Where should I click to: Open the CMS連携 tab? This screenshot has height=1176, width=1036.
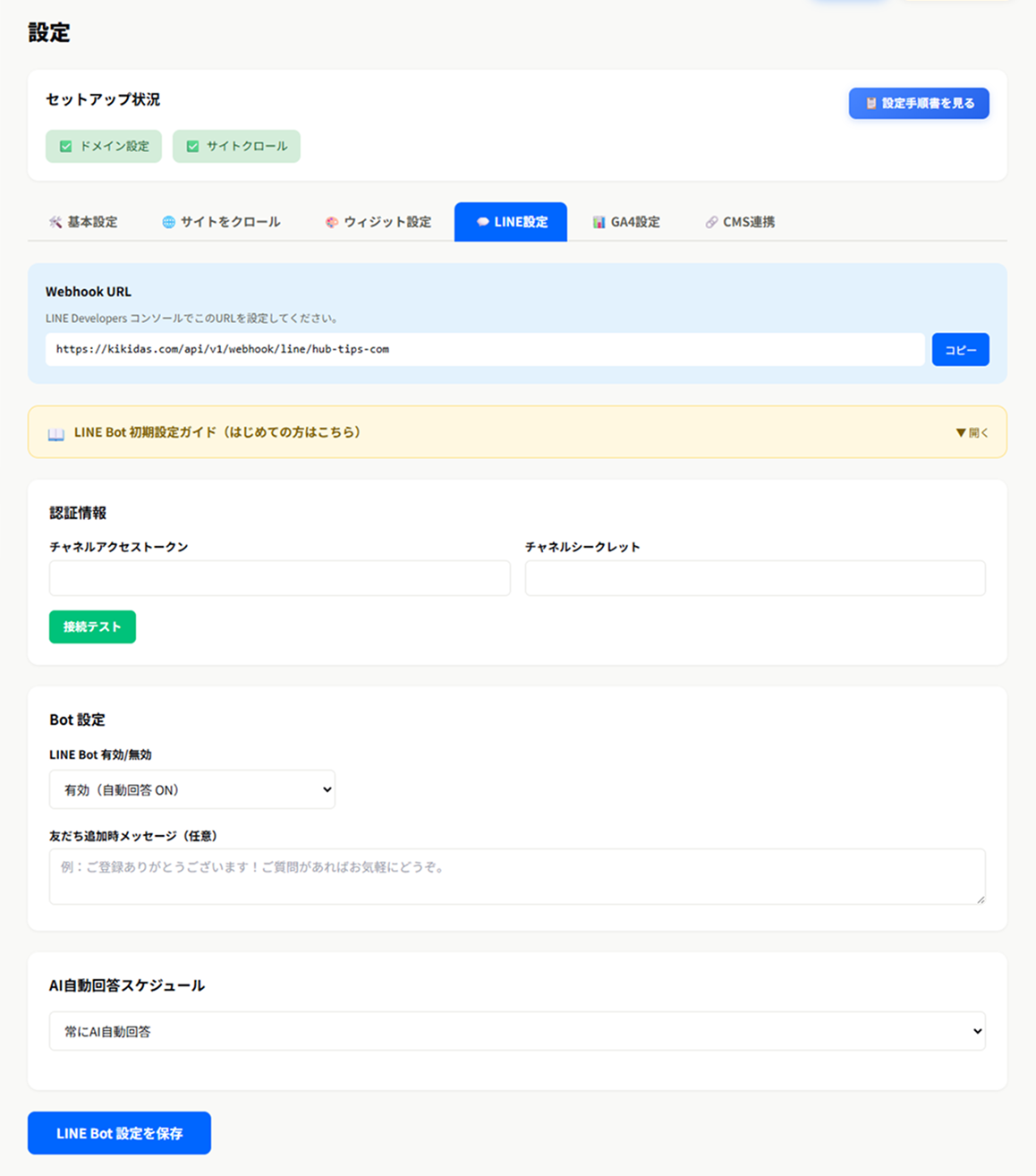click(740, 222)
